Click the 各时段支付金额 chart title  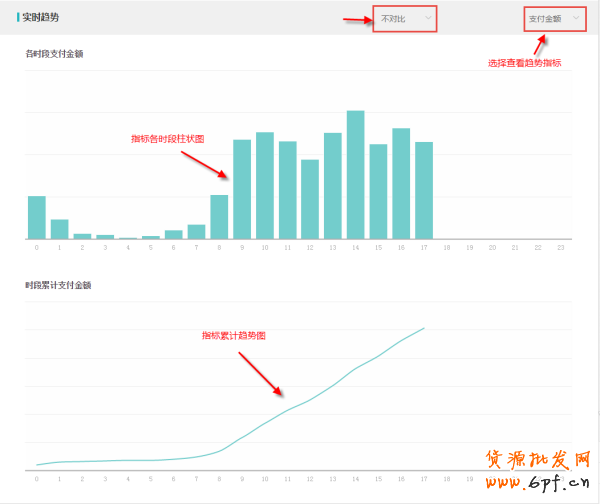coord(54,54)
